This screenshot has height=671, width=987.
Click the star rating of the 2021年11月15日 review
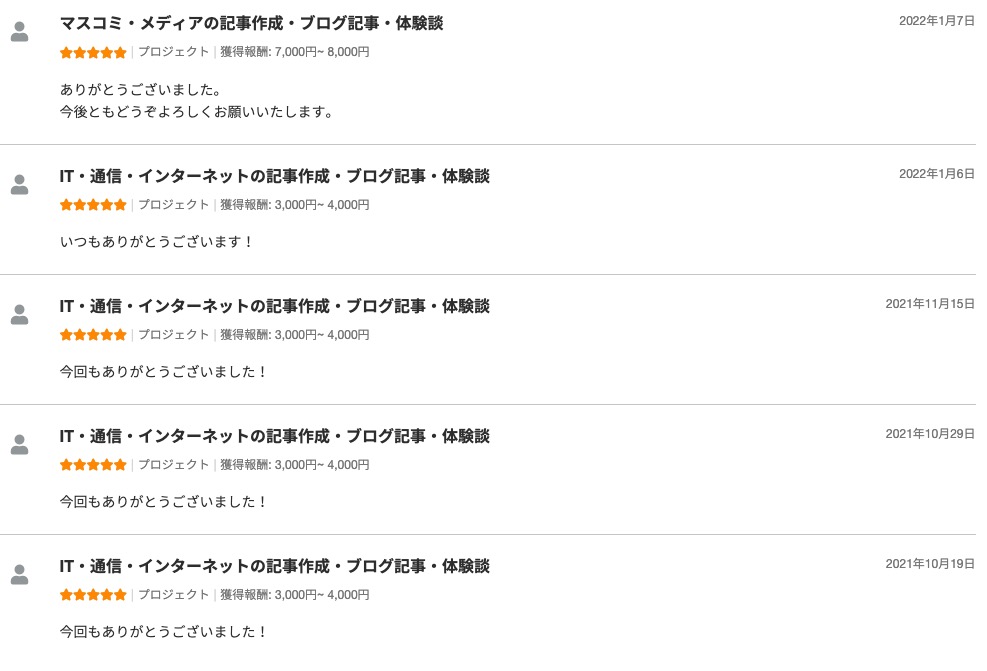click(93, 335)
